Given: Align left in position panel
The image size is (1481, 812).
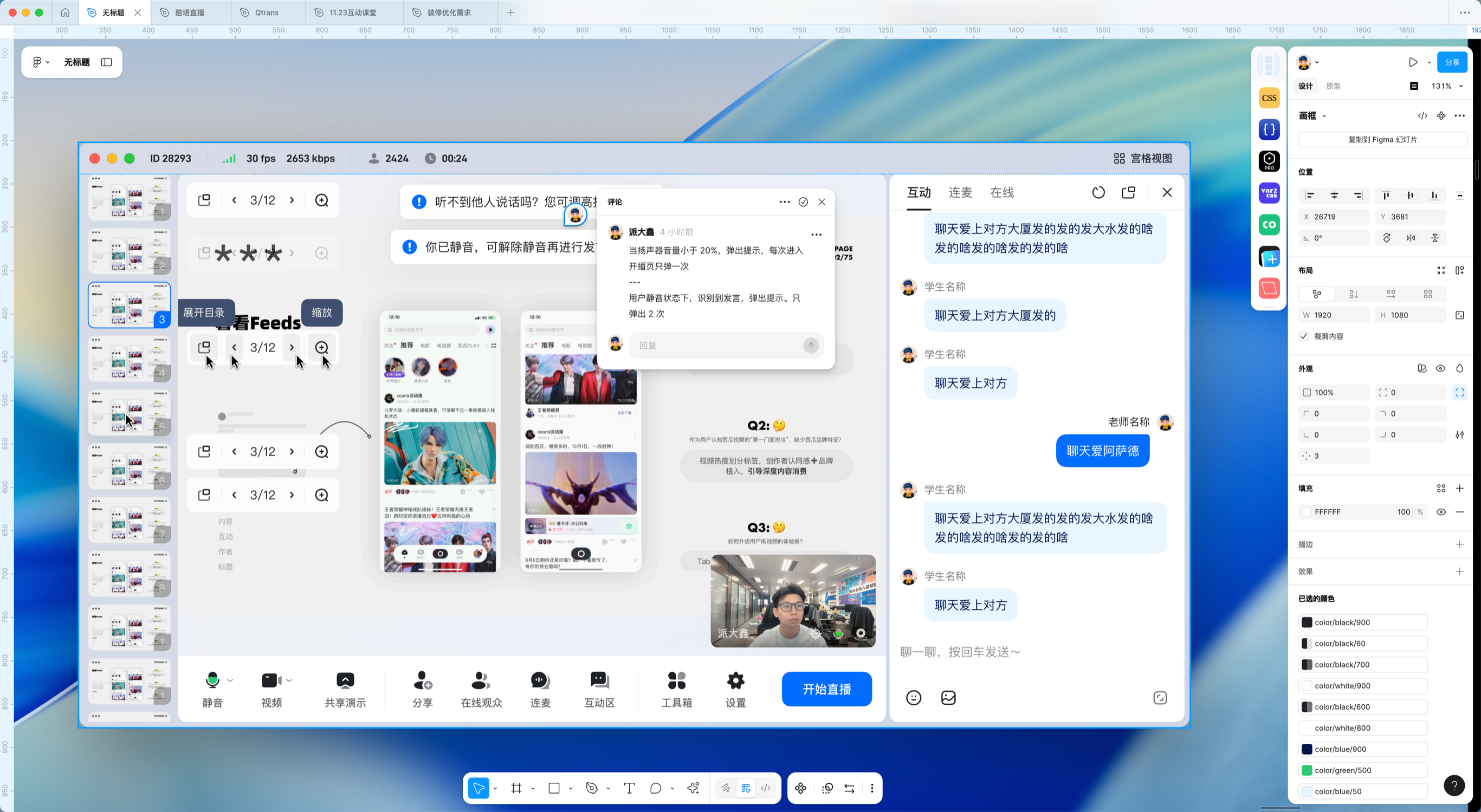Looking at the screenshot, I should (1310, 196).
